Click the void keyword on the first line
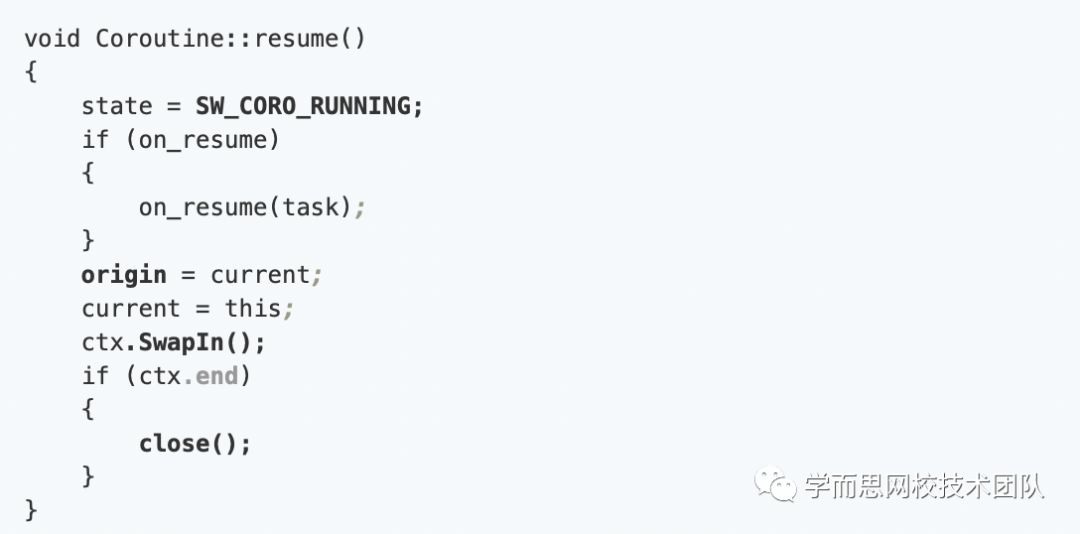Viewport: 1080px width, 534px height. [x=52, y=39]
